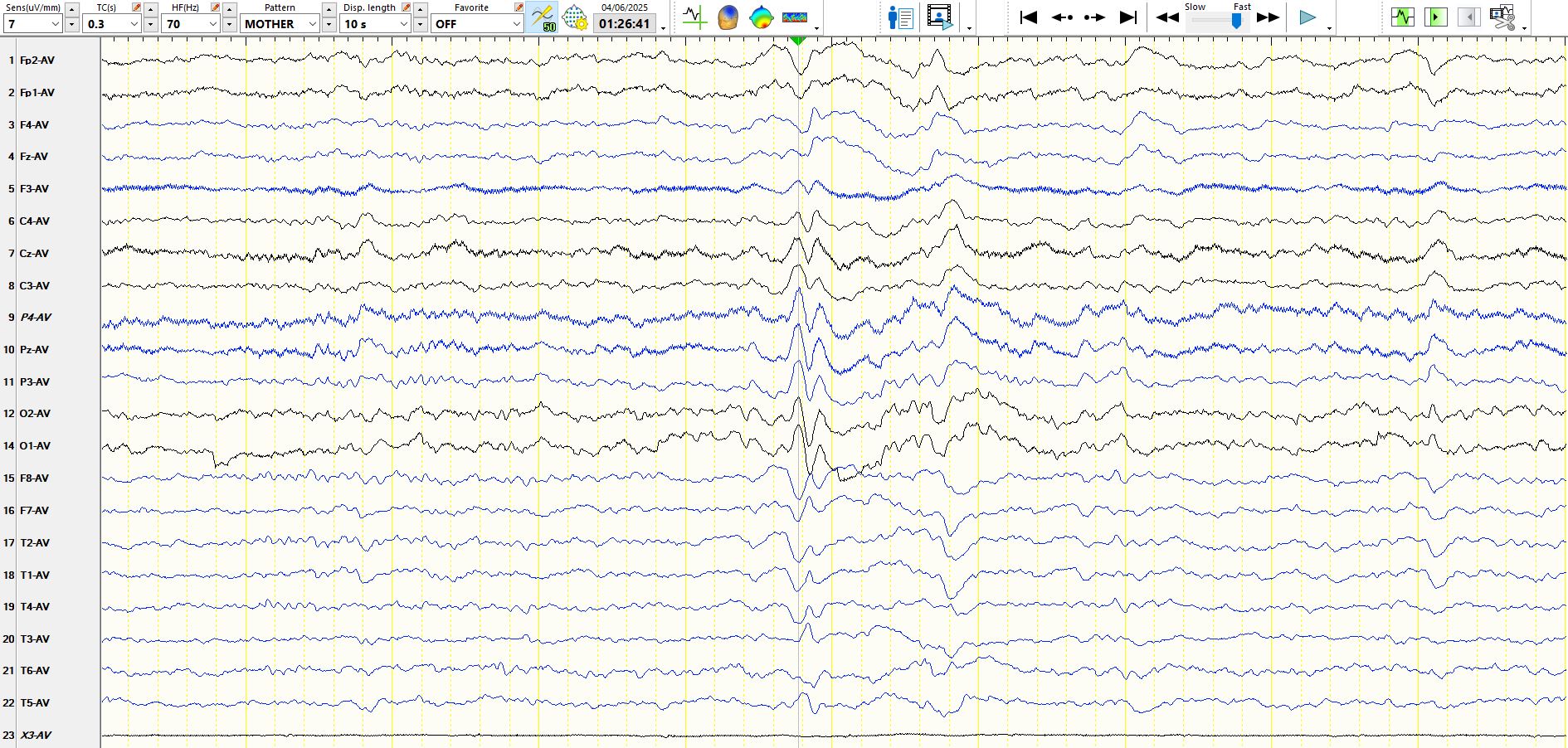Jump to the end of recording

click(x=1128, y=17)
